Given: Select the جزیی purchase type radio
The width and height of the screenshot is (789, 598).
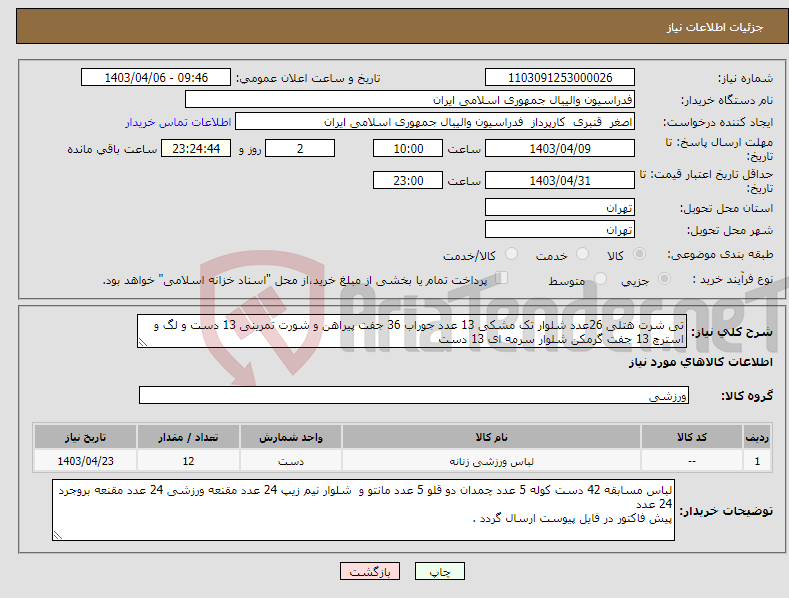Looking at the screenshot, I should coord(664,278).
